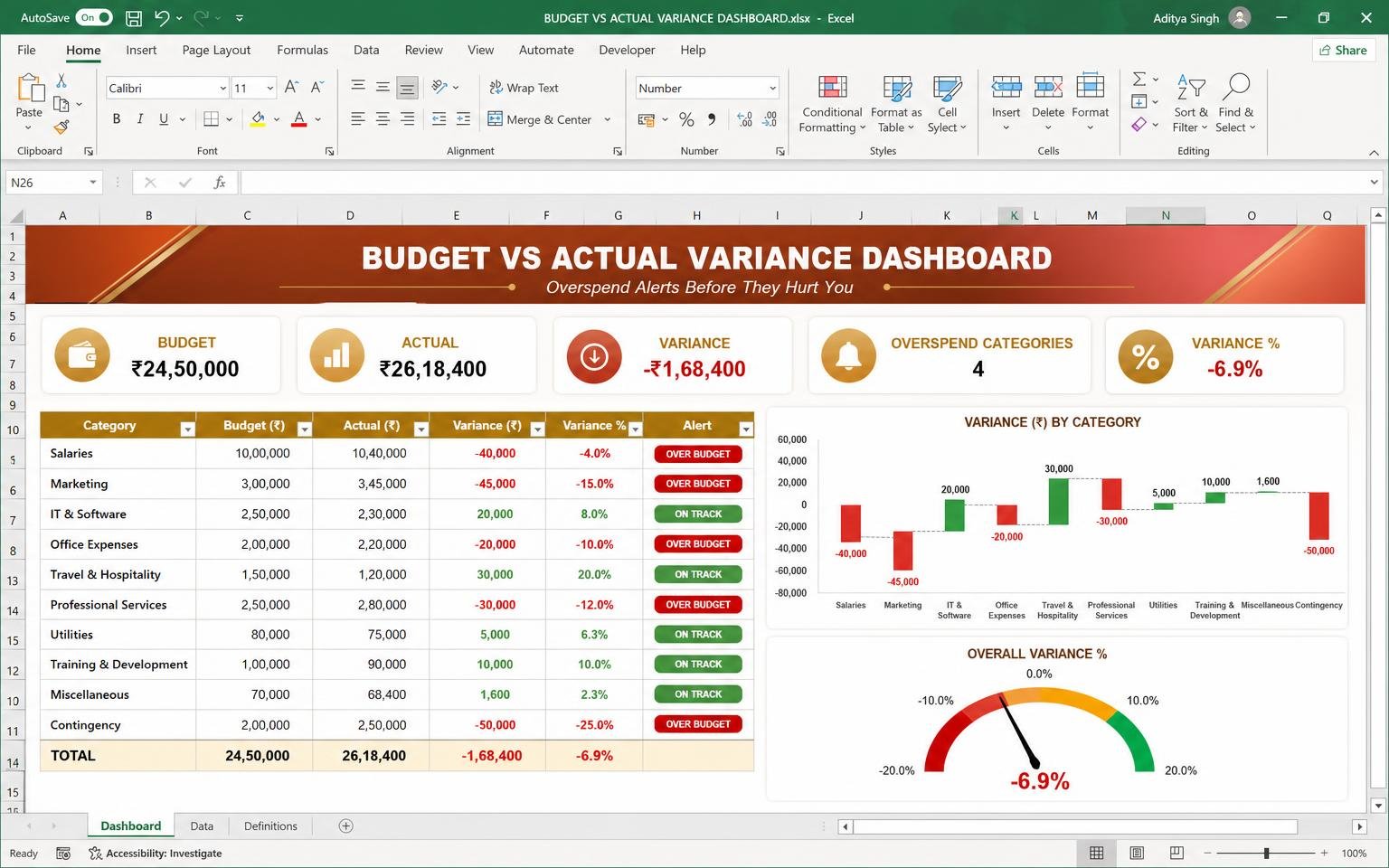The image size is (1389, 868).
Task: Click the Comma Style icon
Action: (x=713, y=119)
